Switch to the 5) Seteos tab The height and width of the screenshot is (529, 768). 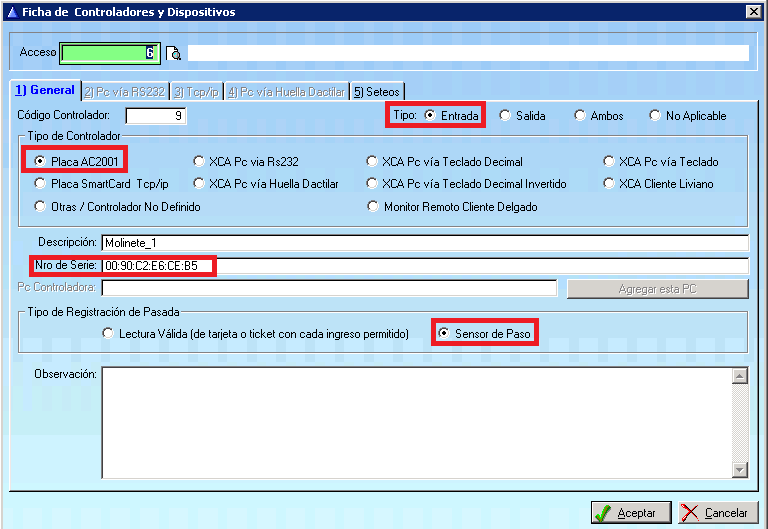coord(376,91)
